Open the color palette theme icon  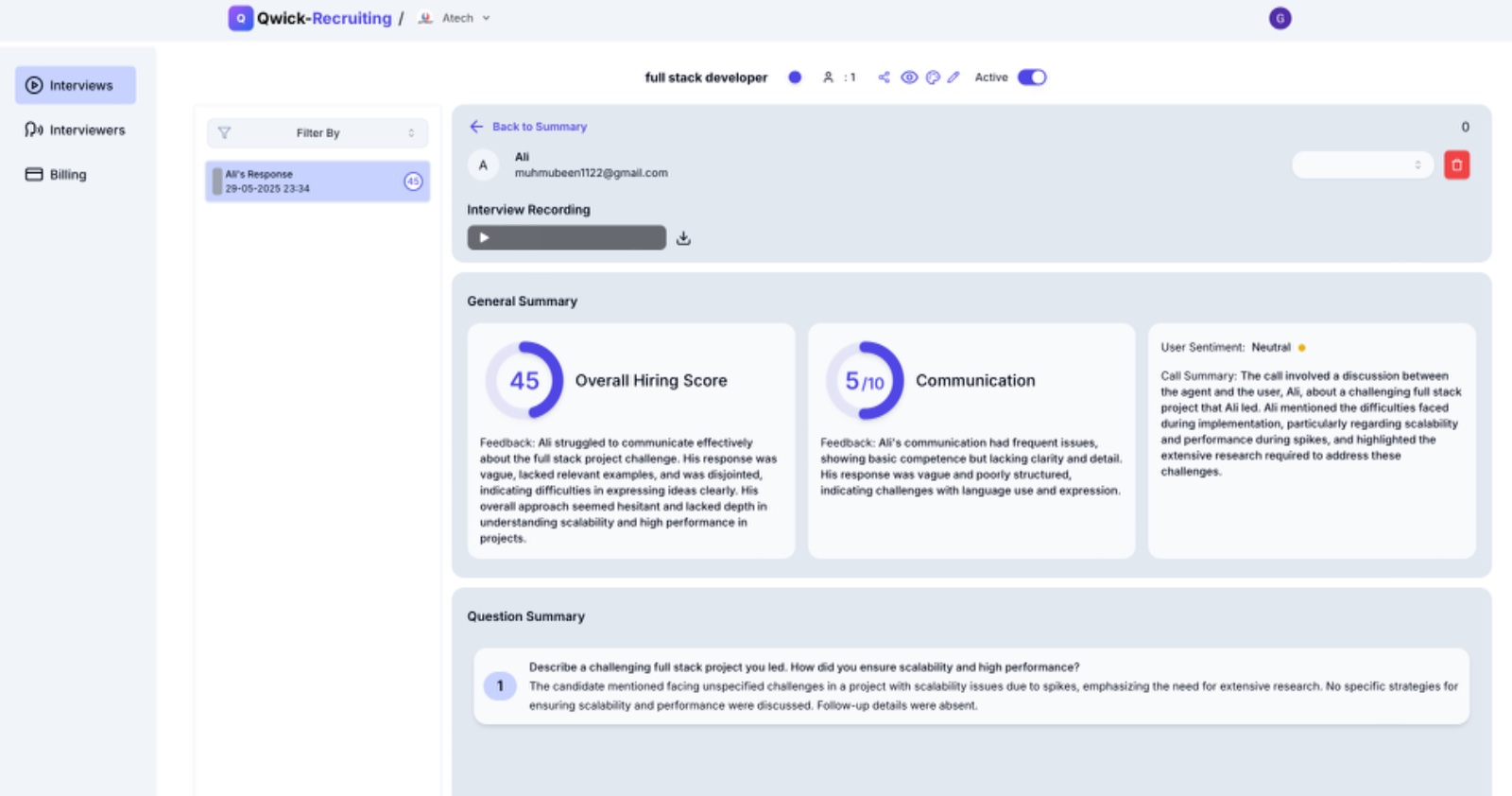click(x=933, y=78)
